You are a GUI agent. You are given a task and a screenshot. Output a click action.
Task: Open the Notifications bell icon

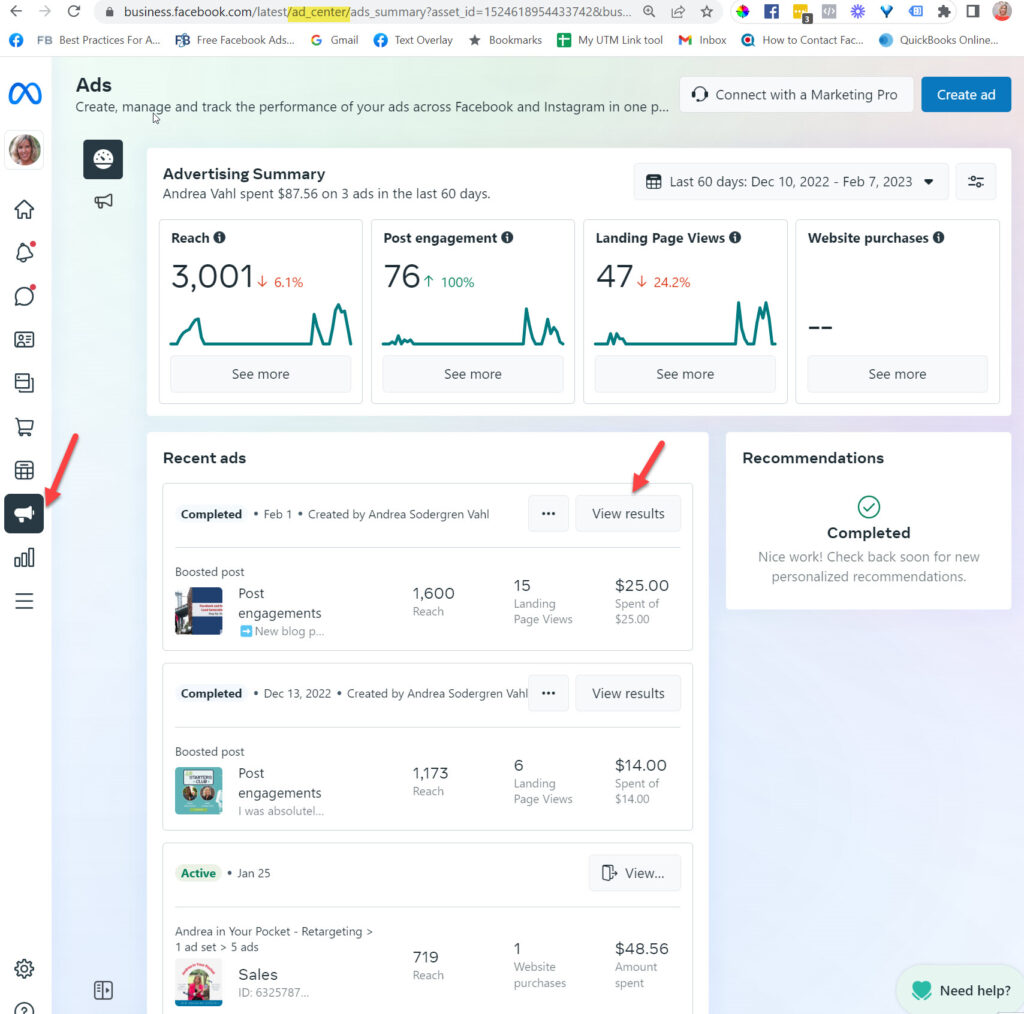(24, 253)
